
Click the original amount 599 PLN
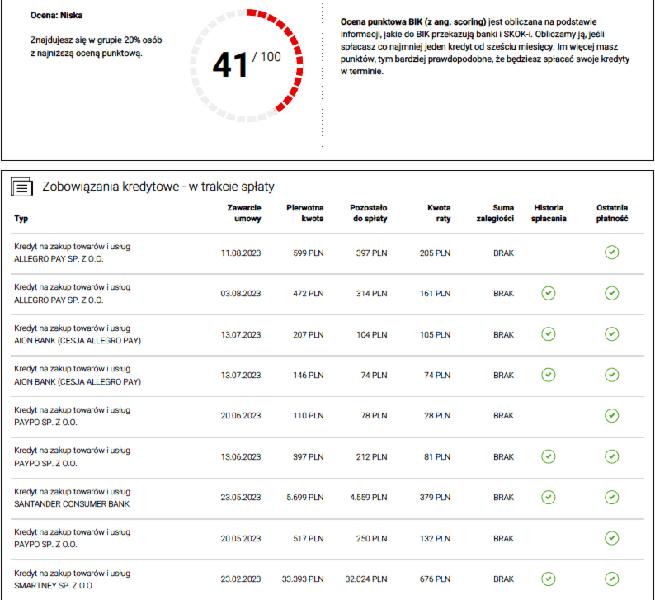[308, 253]
